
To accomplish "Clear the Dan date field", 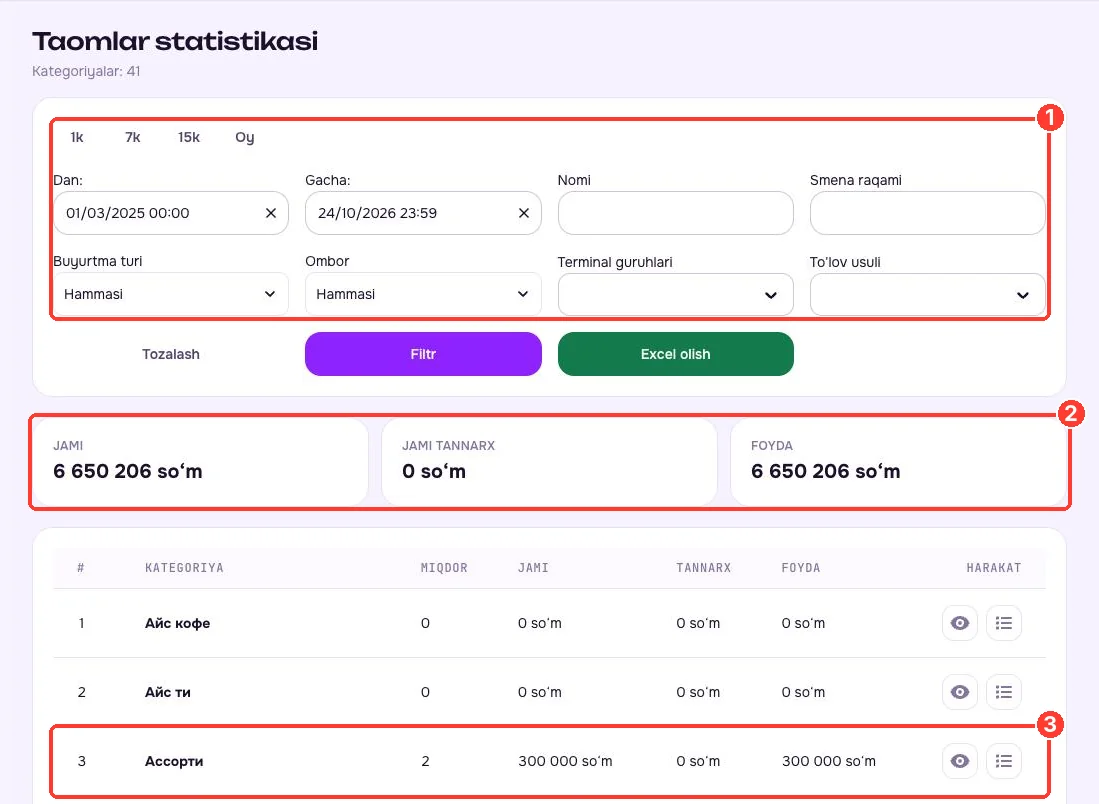I will point(271,213).
